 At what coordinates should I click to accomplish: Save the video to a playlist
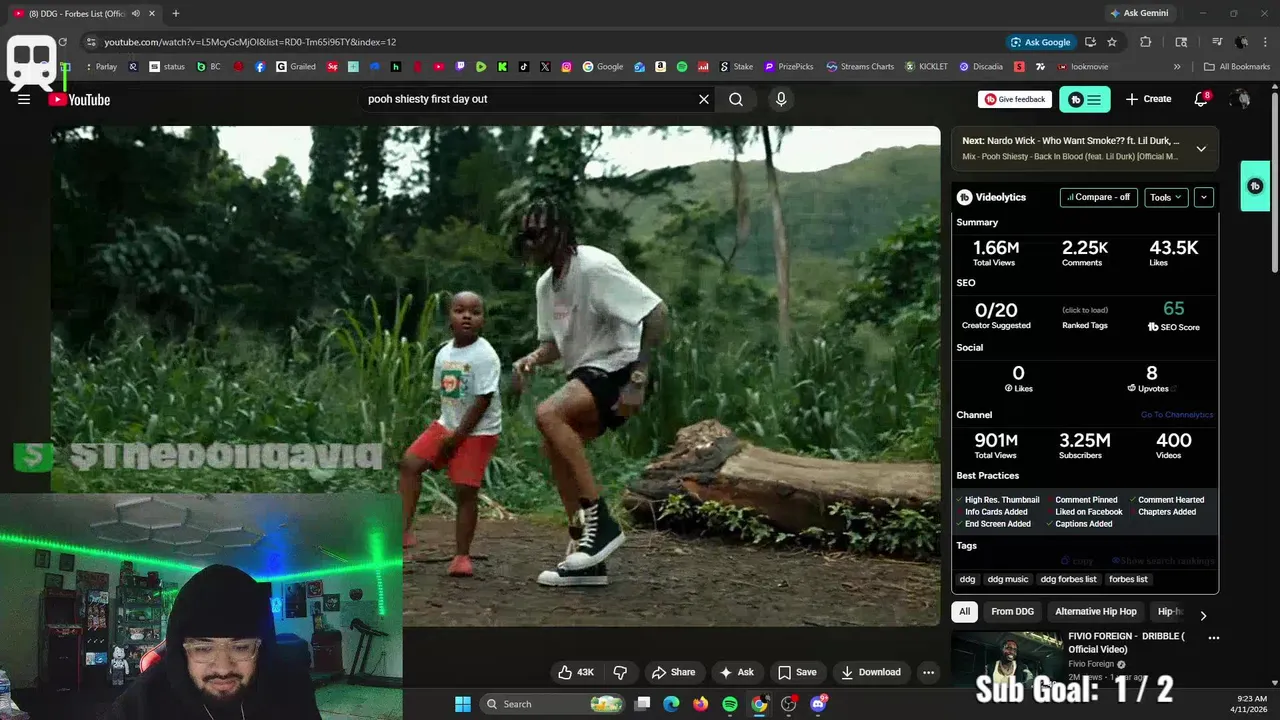797,672
